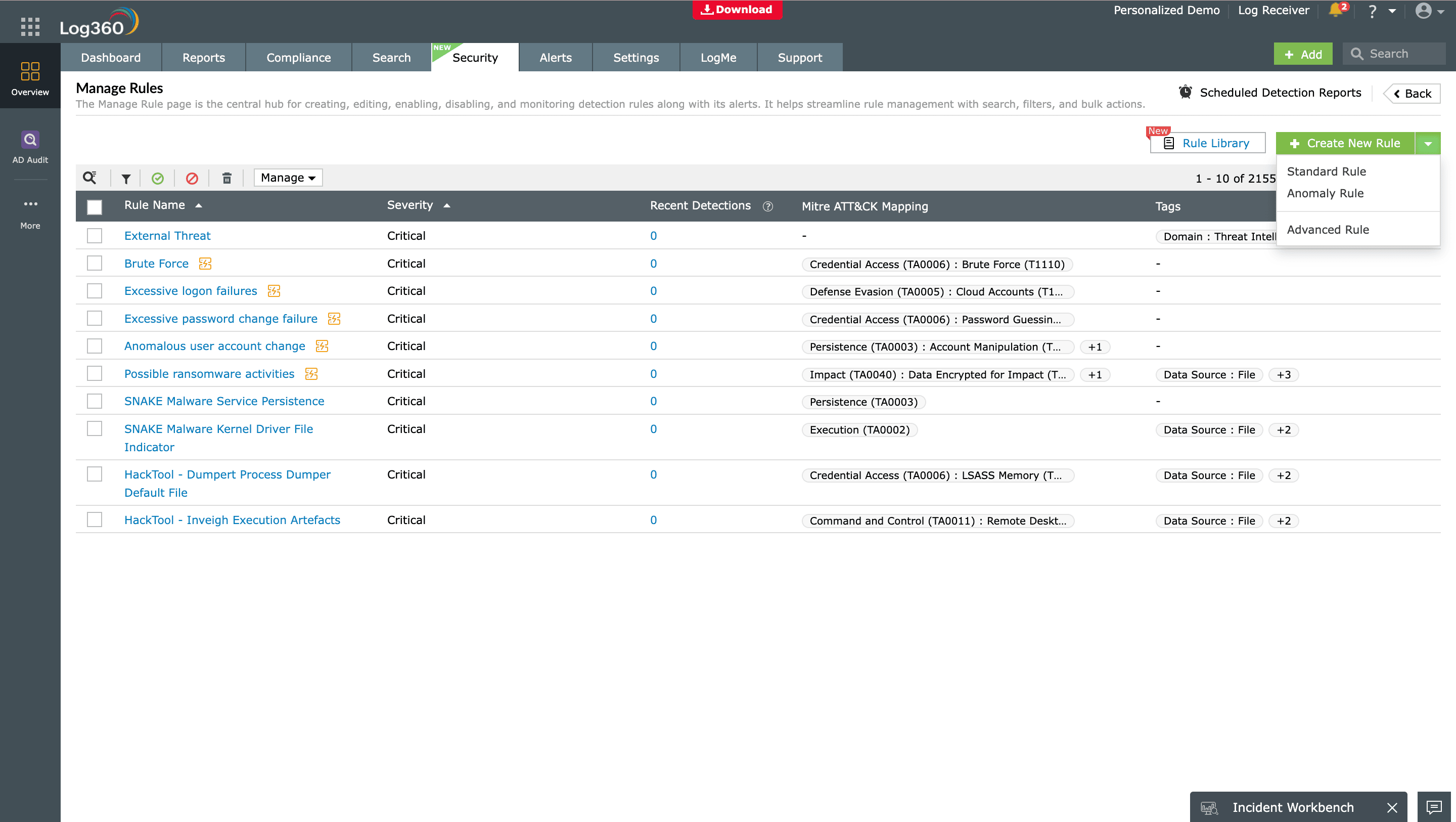
Task: Open the Manage dropdown above the rules table
Action: (288, 177)
